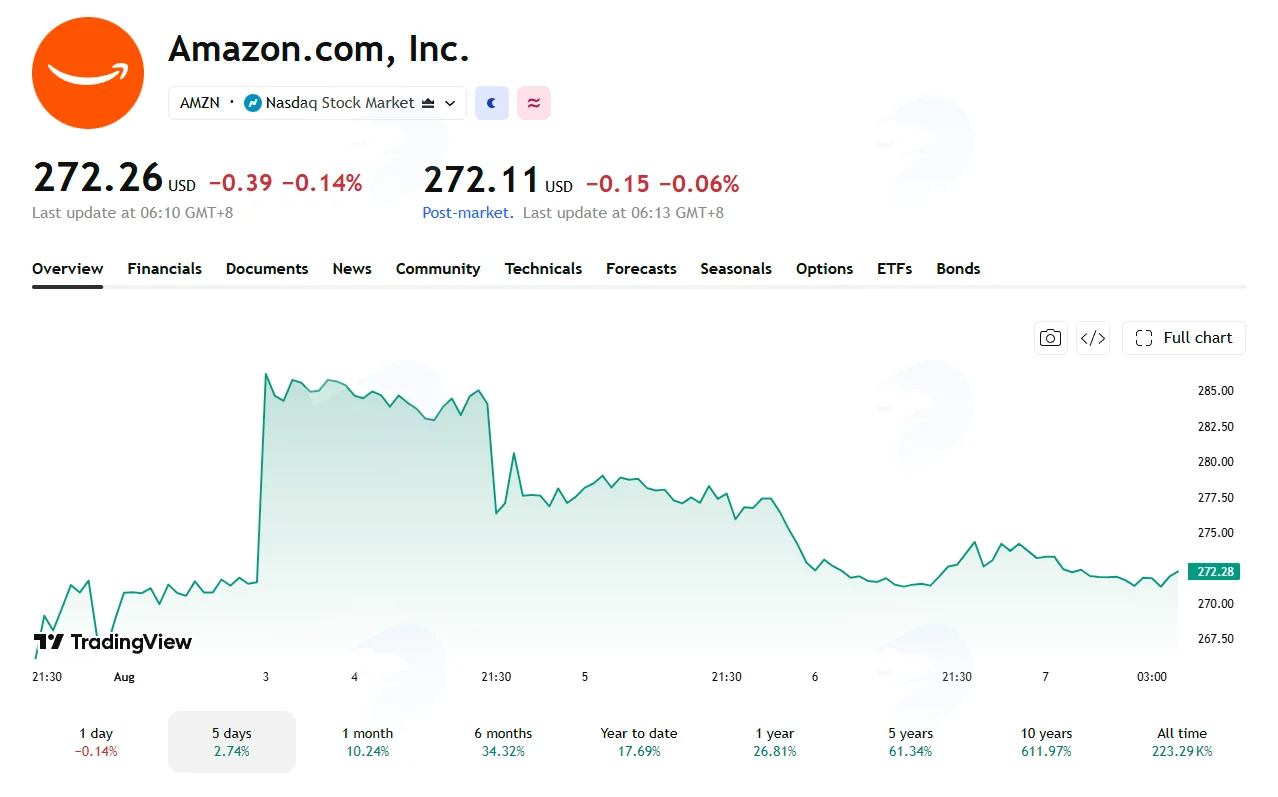The height and width of the screenshot is (797, 1278).
Task: Select the Year to date range
Action: click(639, 742)
